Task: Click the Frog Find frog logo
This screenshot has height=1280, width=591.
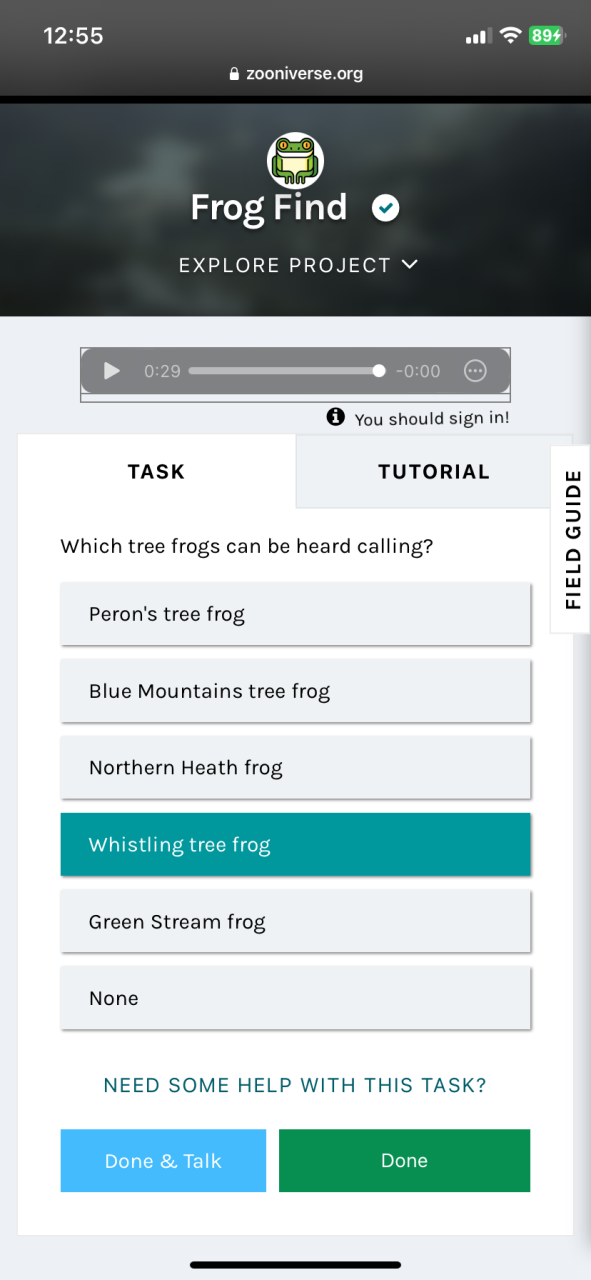Action: point(295,160)
